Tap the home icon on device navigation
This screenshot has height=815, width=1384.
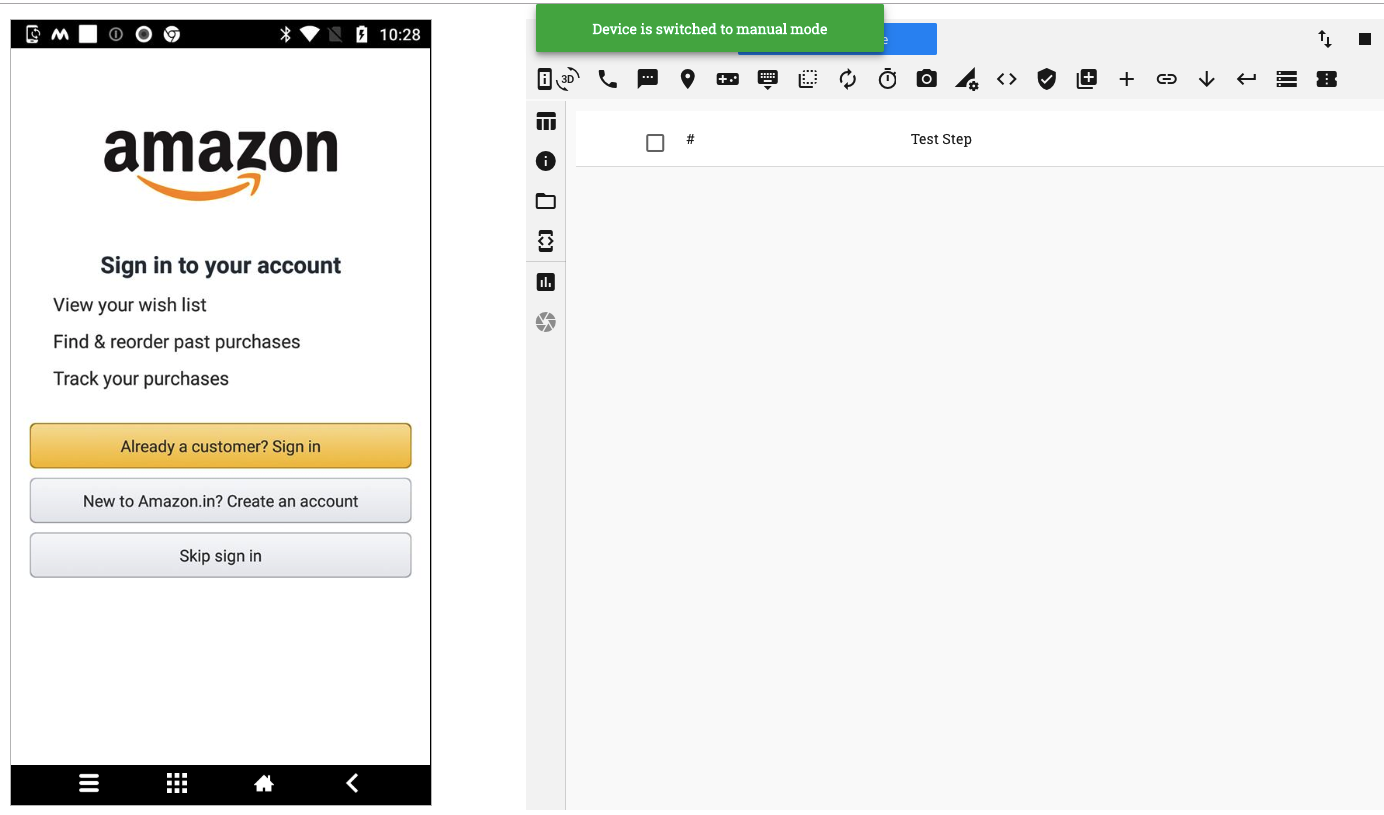point(264,784)
